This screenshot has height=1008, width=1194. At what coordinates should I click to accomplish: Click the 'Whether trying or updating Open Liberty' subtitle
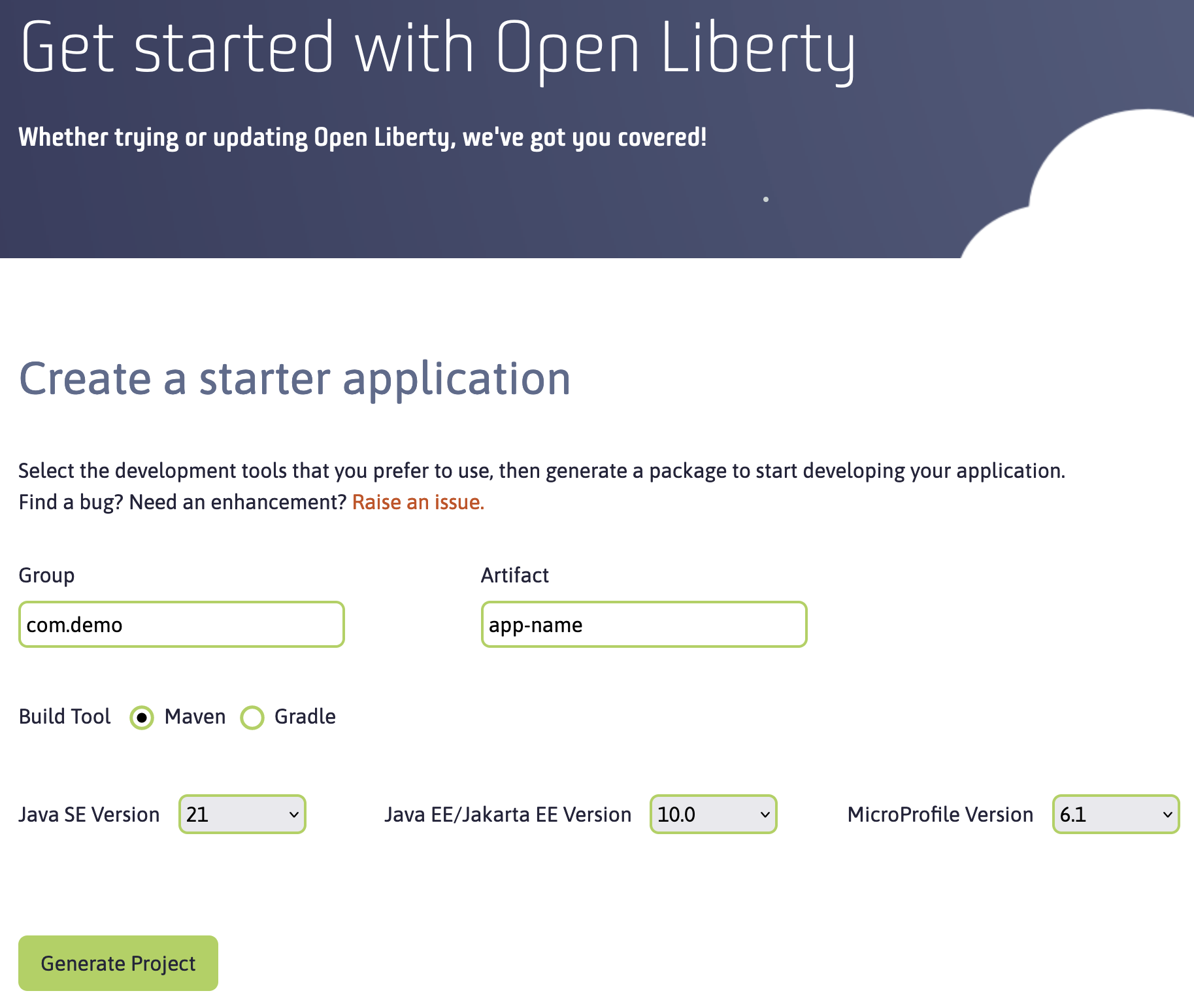coord(363,137)
